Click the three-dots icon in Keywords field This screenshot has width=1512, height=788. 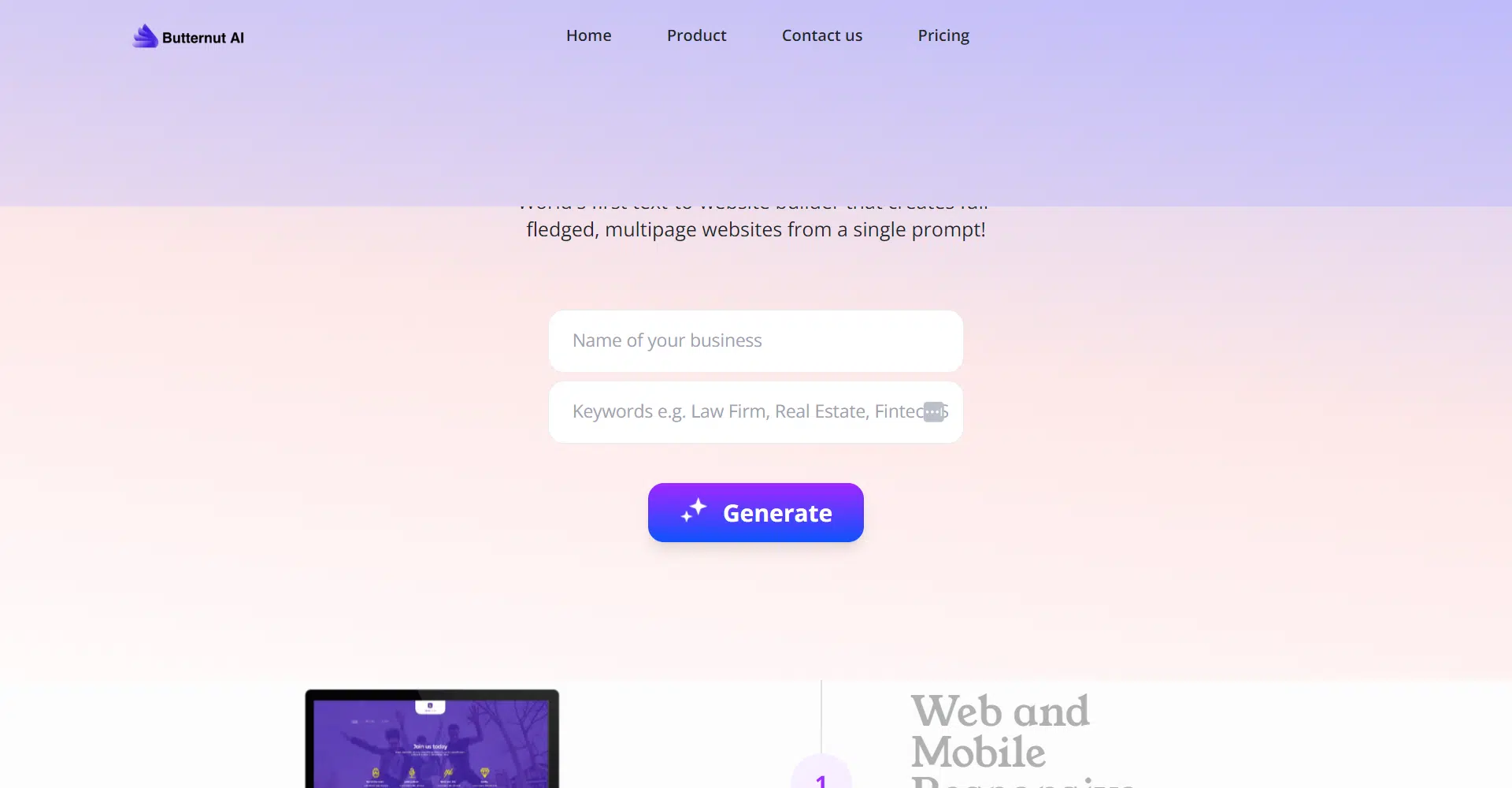[x=934, y=412]
